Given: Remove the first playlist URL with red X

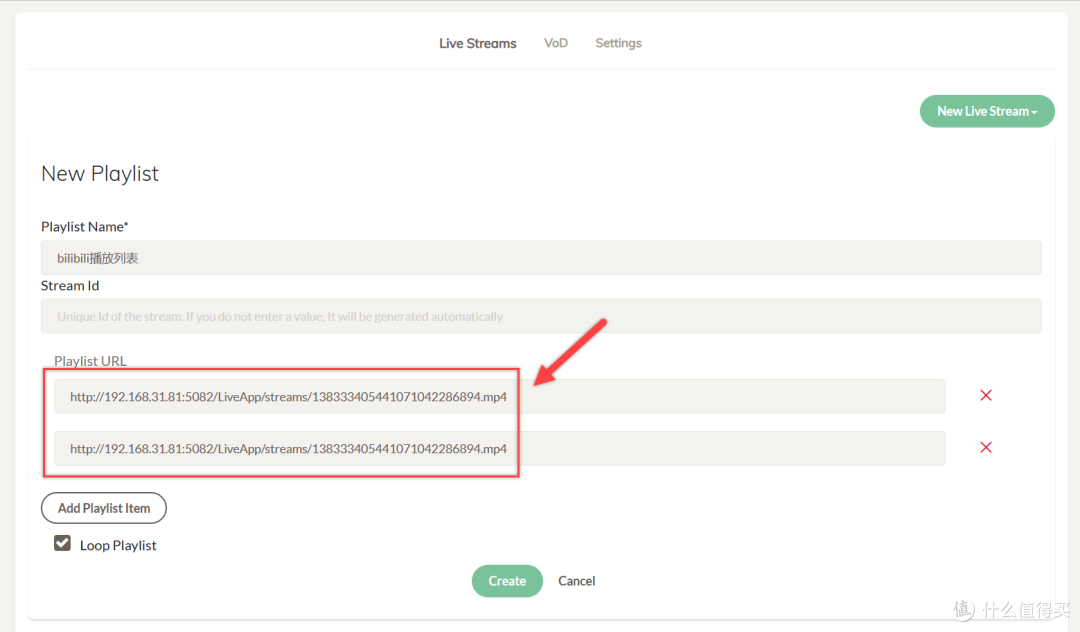Looking at the screenshot, I should pyautogui.click(x=985, y=396).
